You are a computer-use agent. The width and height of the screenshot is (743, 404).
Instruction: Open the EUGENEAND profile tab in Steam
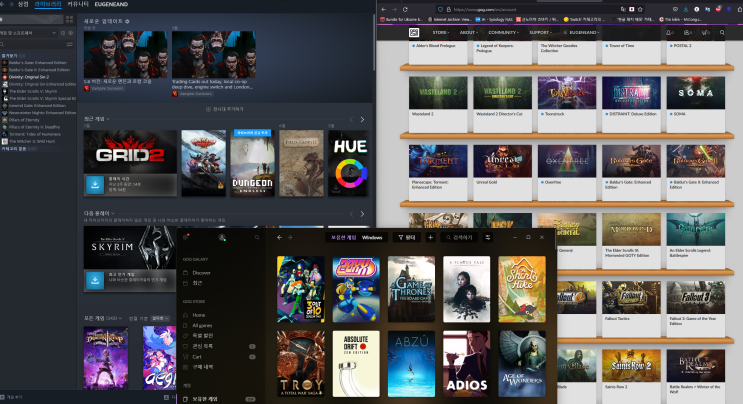[x=111, y=4]
